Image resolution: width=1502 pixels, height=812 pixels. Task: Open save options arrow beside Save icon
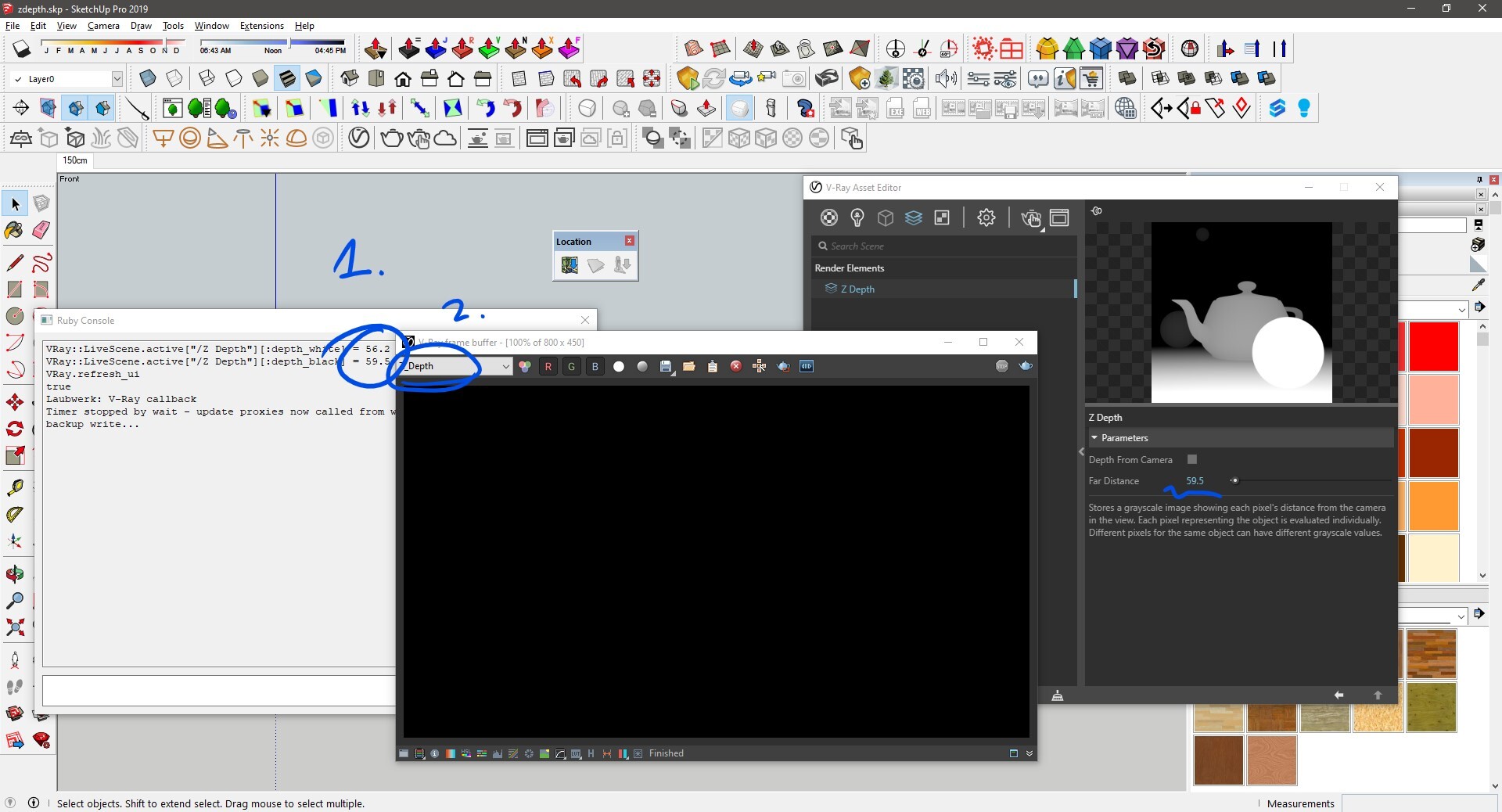(673, 372)
